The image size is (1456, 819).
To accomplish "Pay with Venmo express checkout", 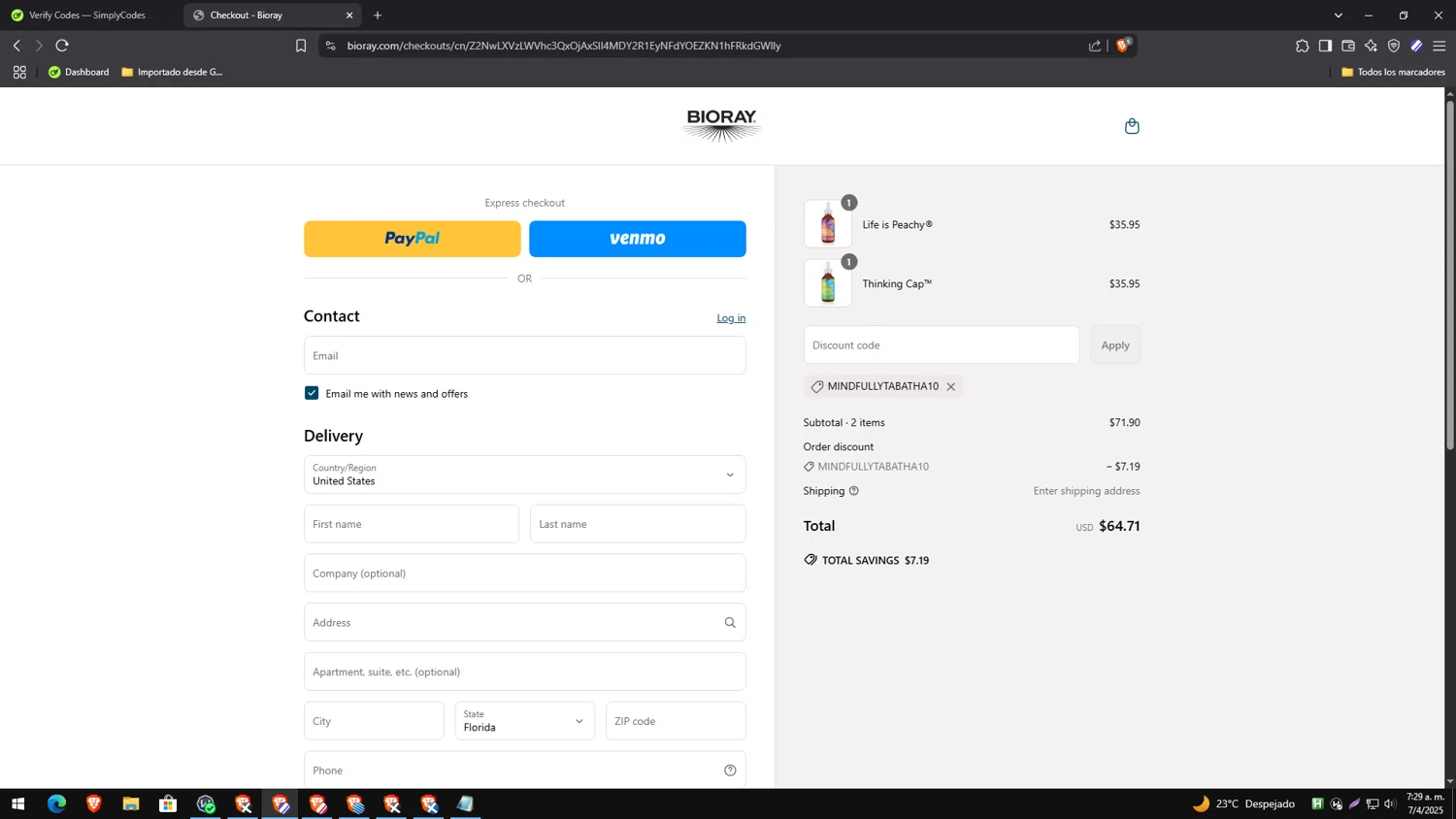I will click(x=638, y=239).
